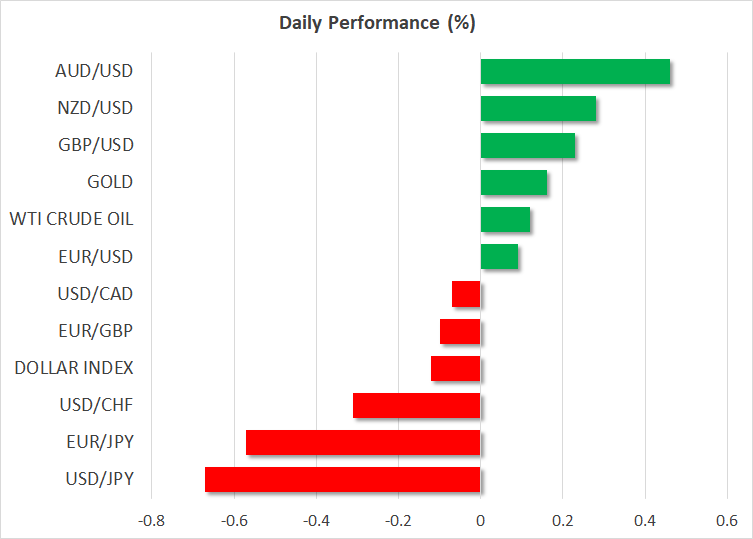Image resolution: width=753 pixels, height=539 pixels.
Task: Click the AUD/USD axis label
Action: click(x=94, y=72)
